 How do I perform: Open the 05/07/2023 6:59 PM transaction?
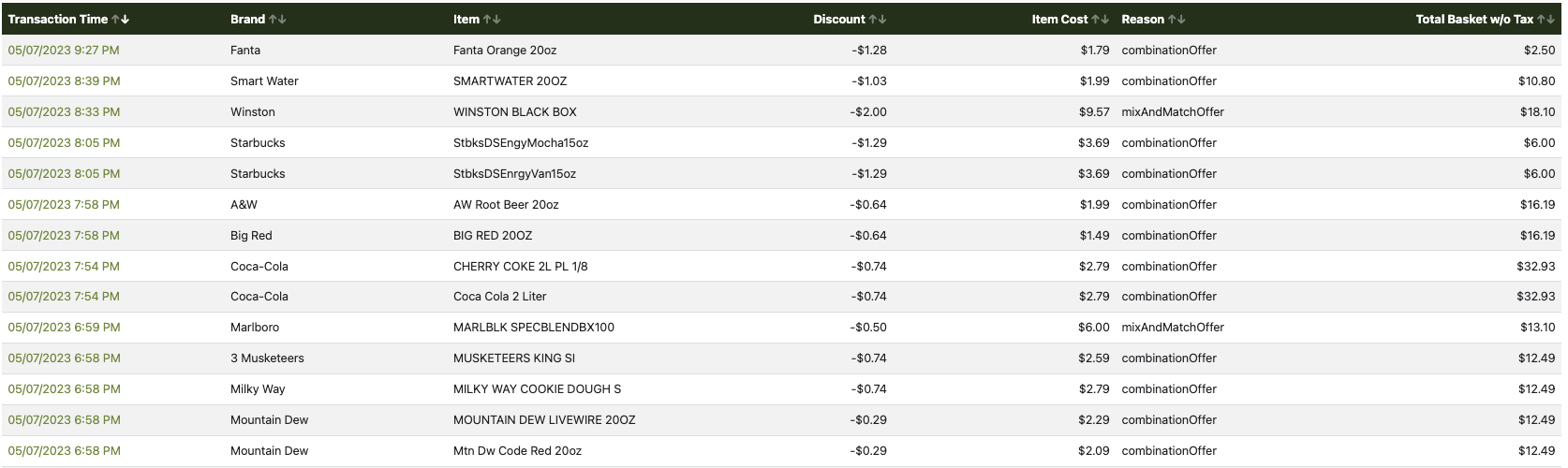(x=64, y=328)
